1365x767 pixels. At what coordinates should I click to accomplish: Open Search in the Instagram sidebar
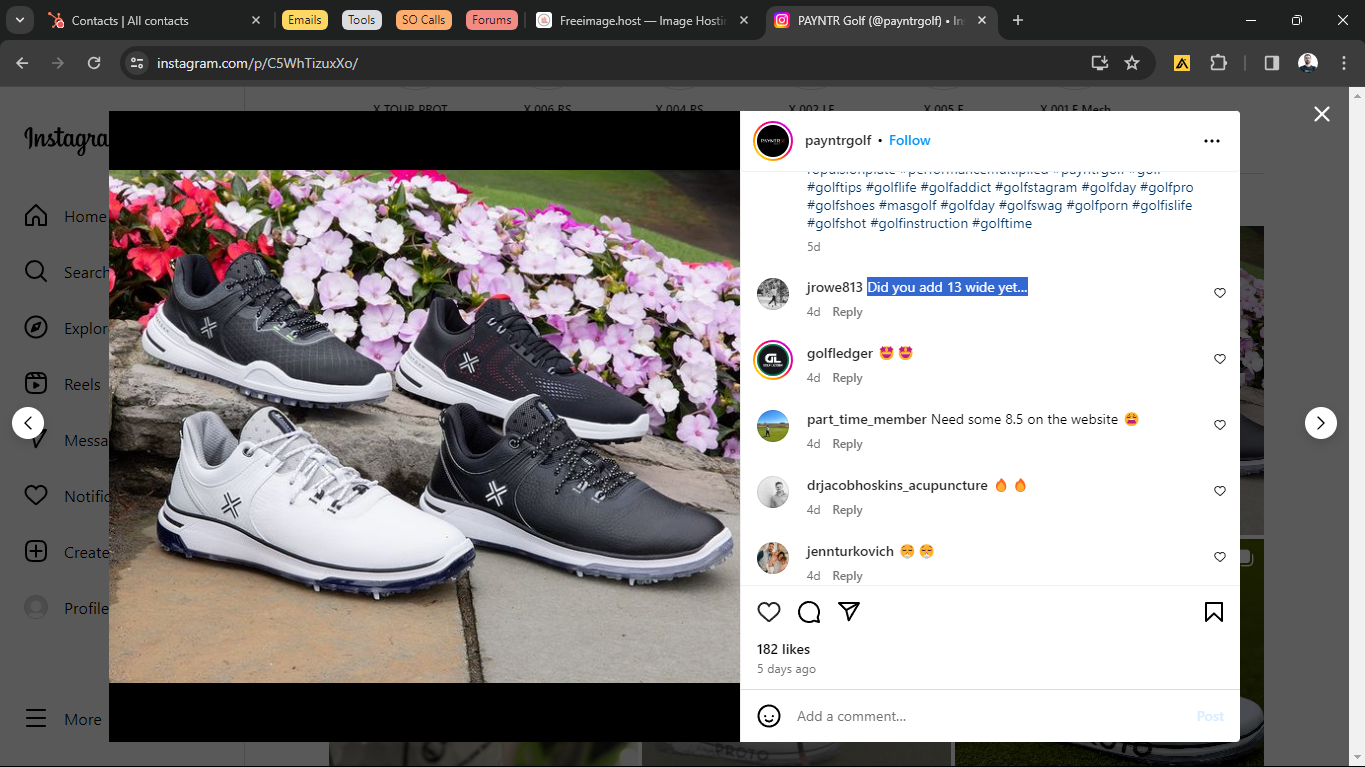[65, 272]
